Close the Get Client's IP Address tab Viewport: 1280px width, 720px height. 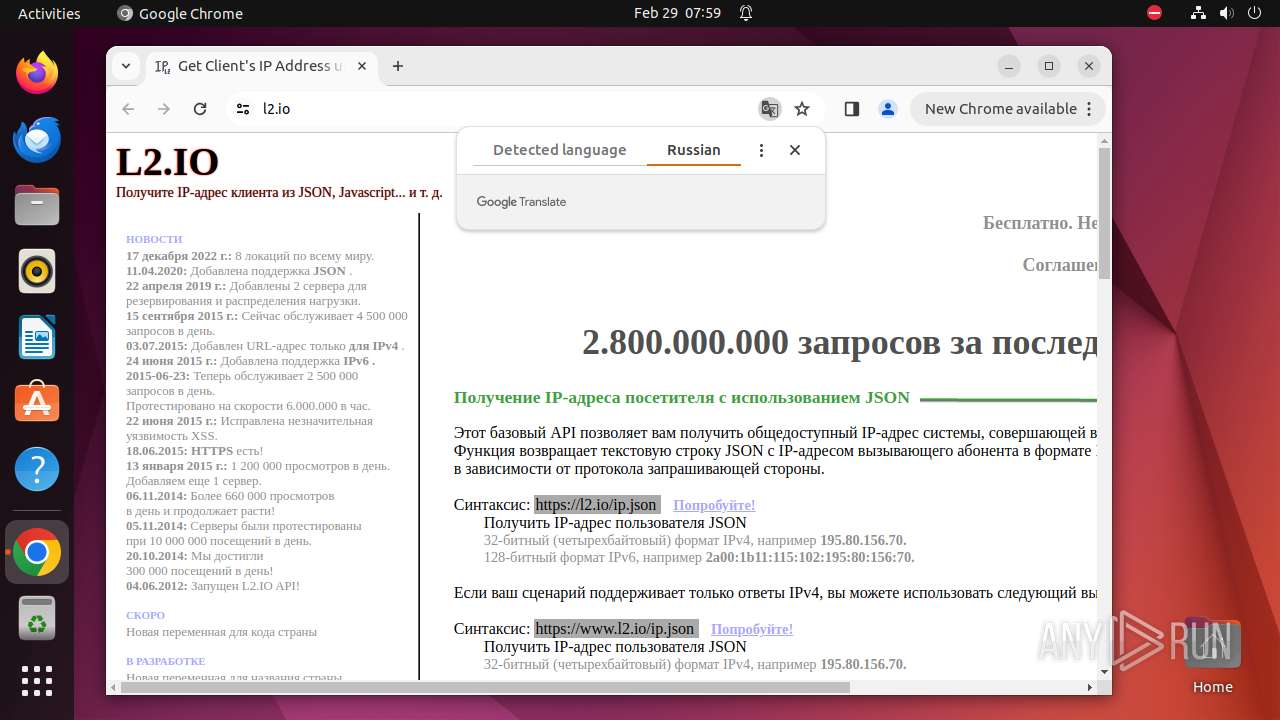coord(361,66)
